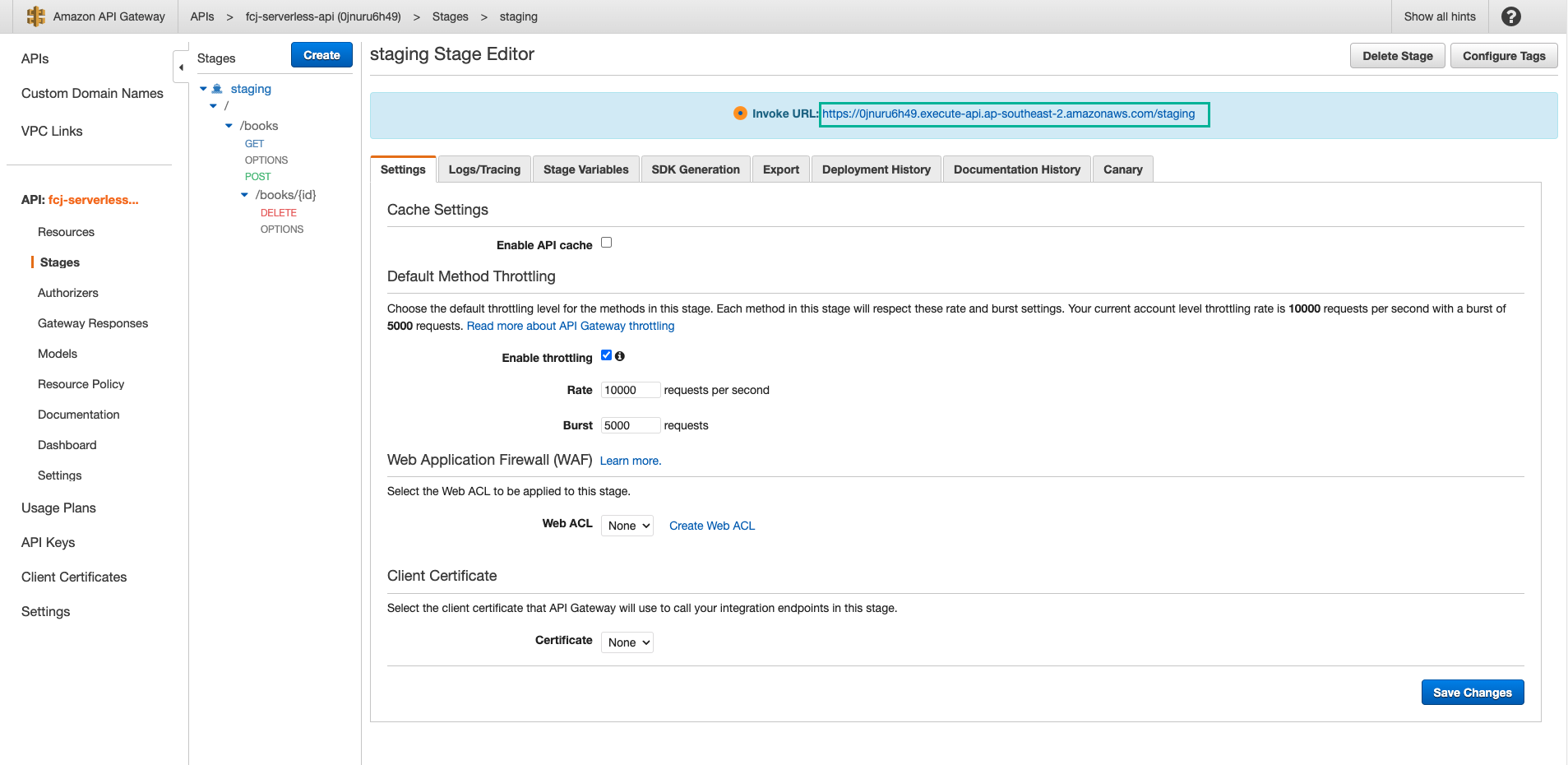Open Dashboard in the API menu
This screenshot has height=765, width=1568.
(67, 445)
